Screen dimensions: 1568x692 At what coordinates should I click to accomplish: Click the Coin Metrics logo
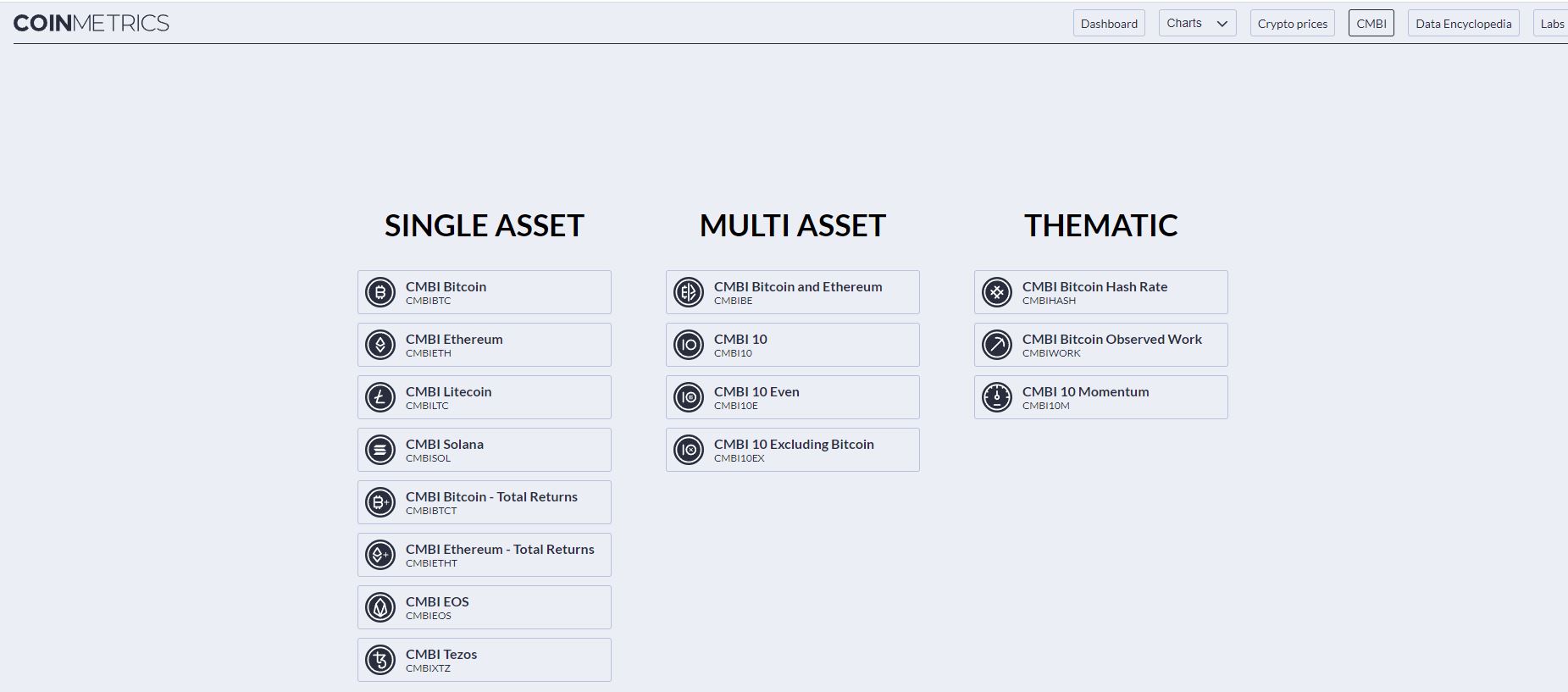click(91, 23)
